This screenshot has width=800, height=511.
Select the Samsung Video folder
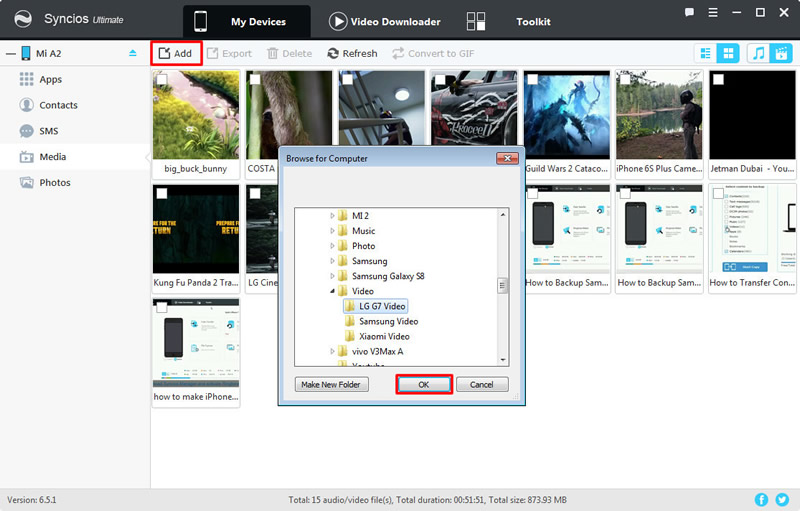[x=382, y=321]
